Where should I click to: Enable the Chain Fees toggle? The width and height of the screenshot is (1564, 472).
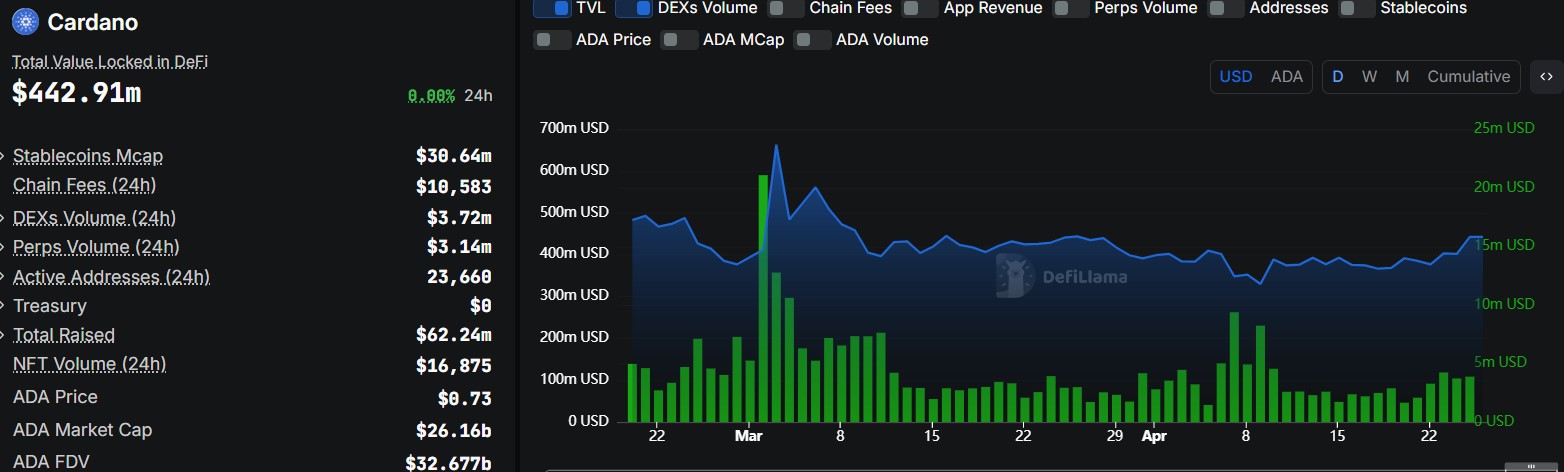click(x=786, y=8)
